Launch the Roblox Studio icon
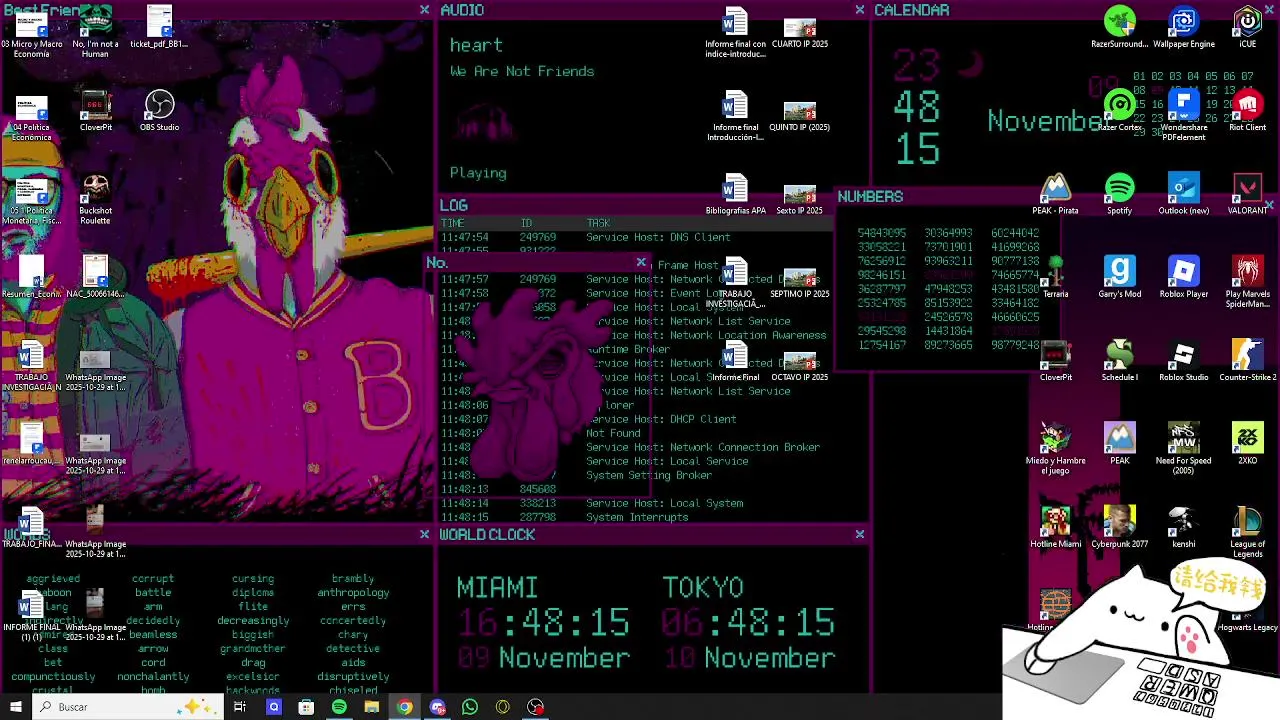 (1183, 361)
